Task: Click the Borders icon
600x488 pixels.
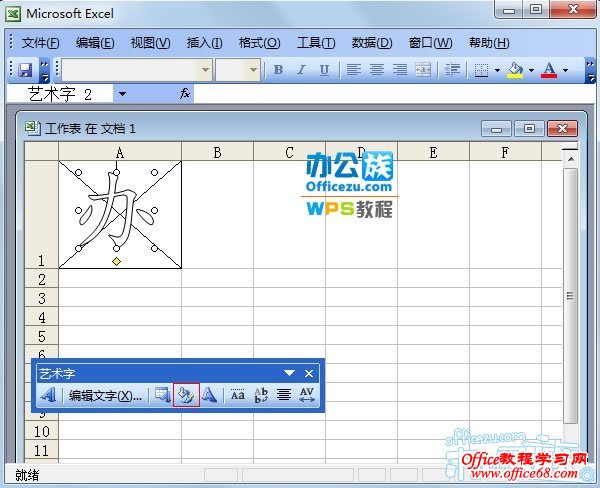Action: (481, 70)
